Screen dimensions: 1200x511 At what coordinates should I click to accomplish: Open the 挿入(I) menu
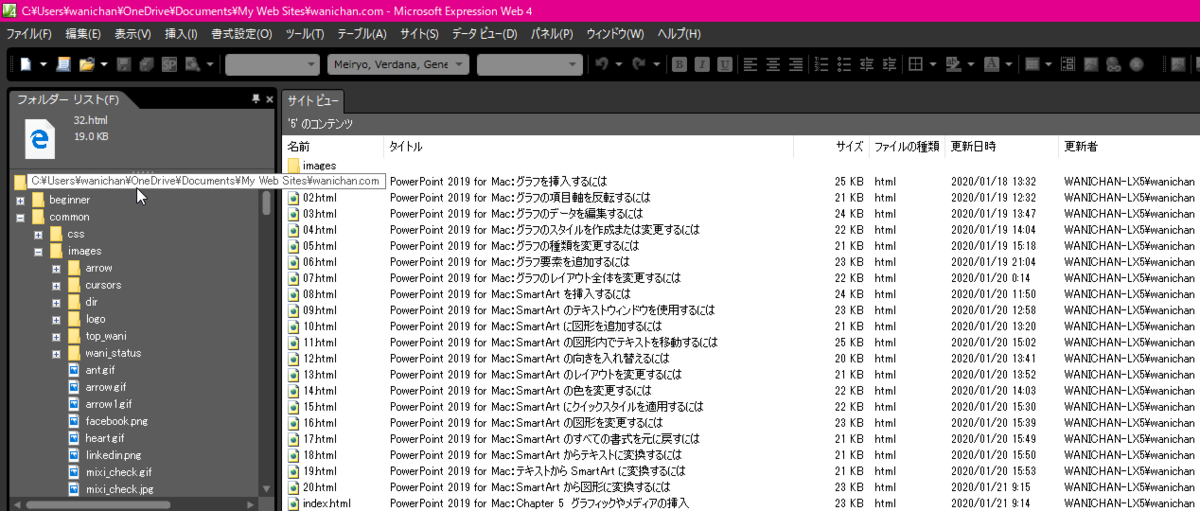point(181,34)
